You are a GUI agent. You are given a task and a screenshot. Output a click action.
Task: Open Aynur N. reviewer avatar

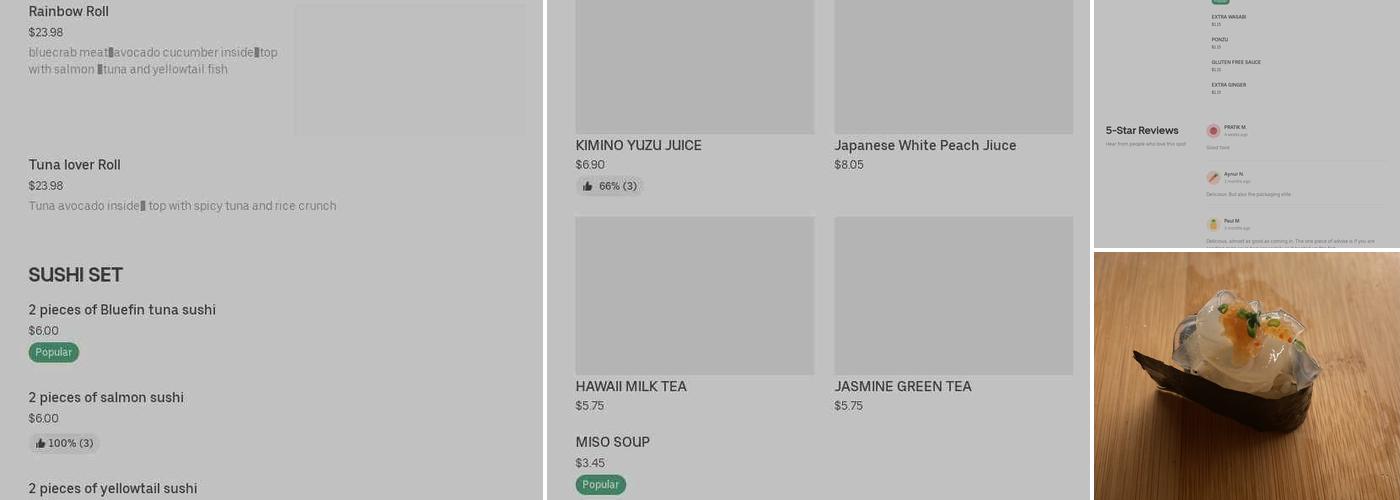1213,177
